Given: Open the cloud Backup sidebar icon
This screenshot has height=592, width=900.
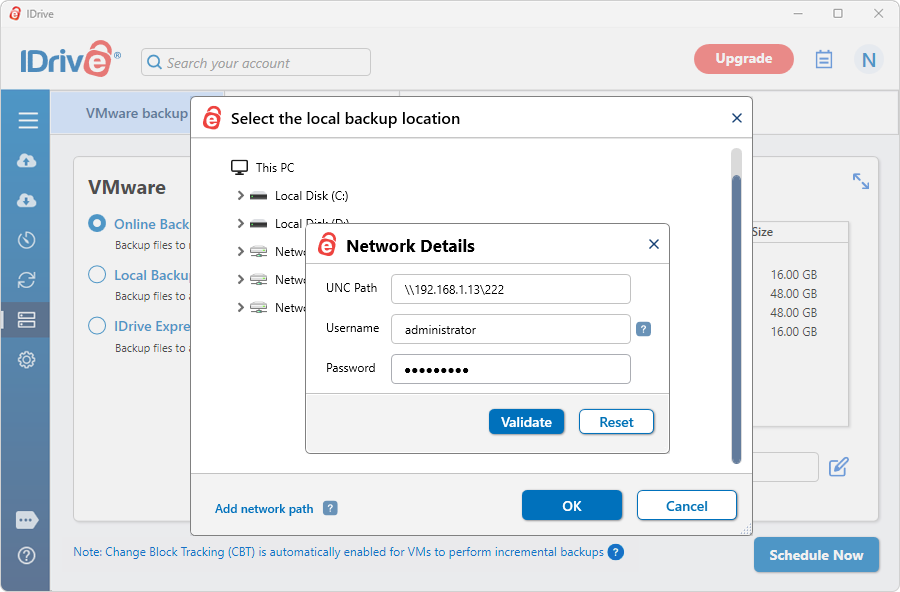Looking at the screenshot, I should point(26,161).
